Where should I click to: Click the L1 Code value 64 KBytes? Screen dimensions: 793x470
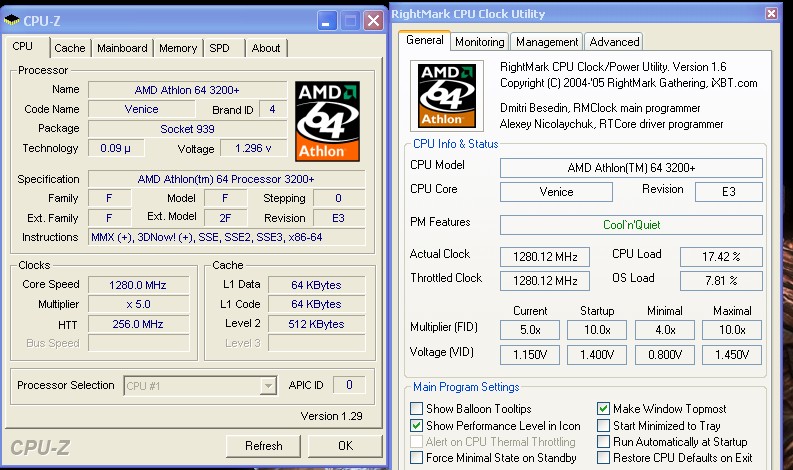point(316,304)
